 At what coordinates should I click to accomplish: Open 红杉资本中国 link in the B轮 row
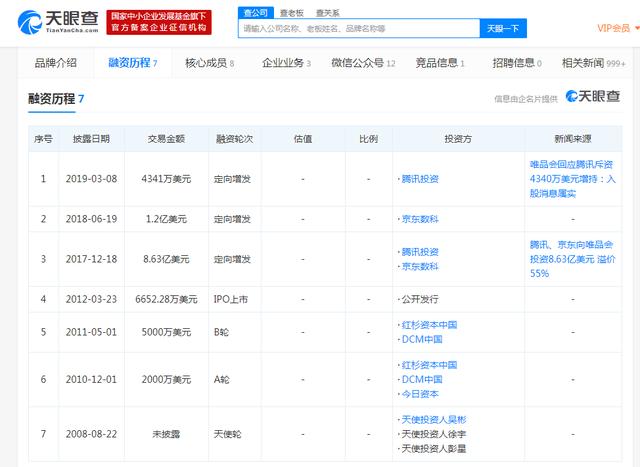[x=429, y=325]
